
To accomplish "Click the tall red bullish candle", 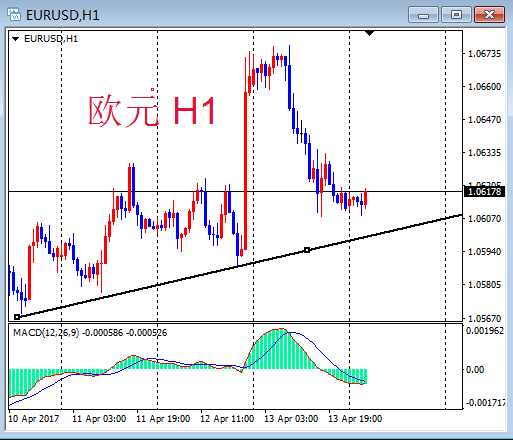I will click(246, 170).
